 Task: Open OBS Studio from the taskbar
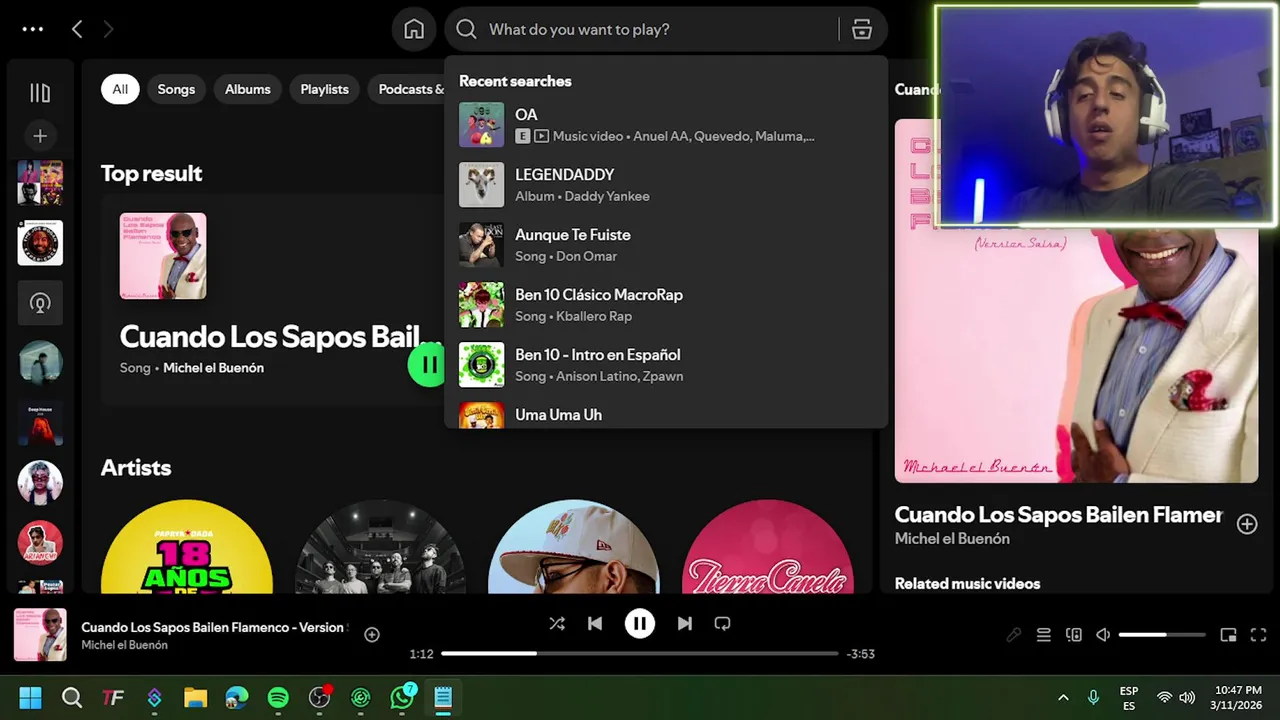coord(319,697)
